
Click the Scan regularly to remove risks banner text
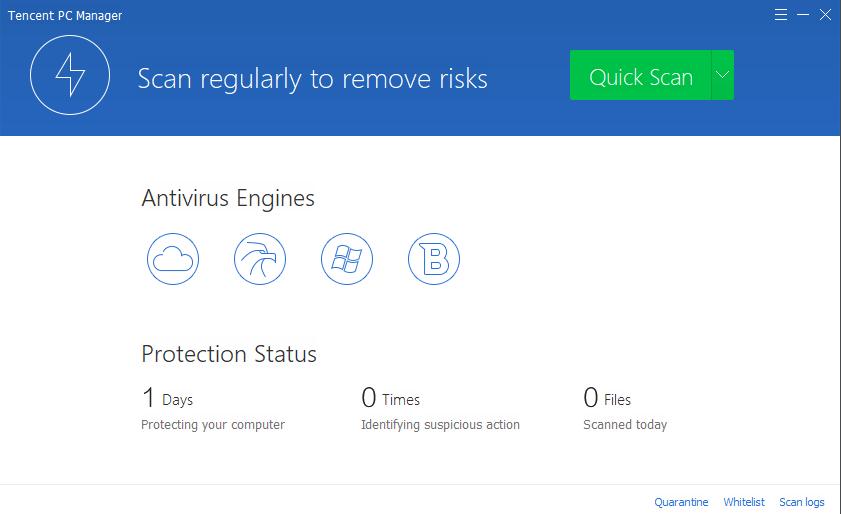pyautogui.click(x=312, y=79)
